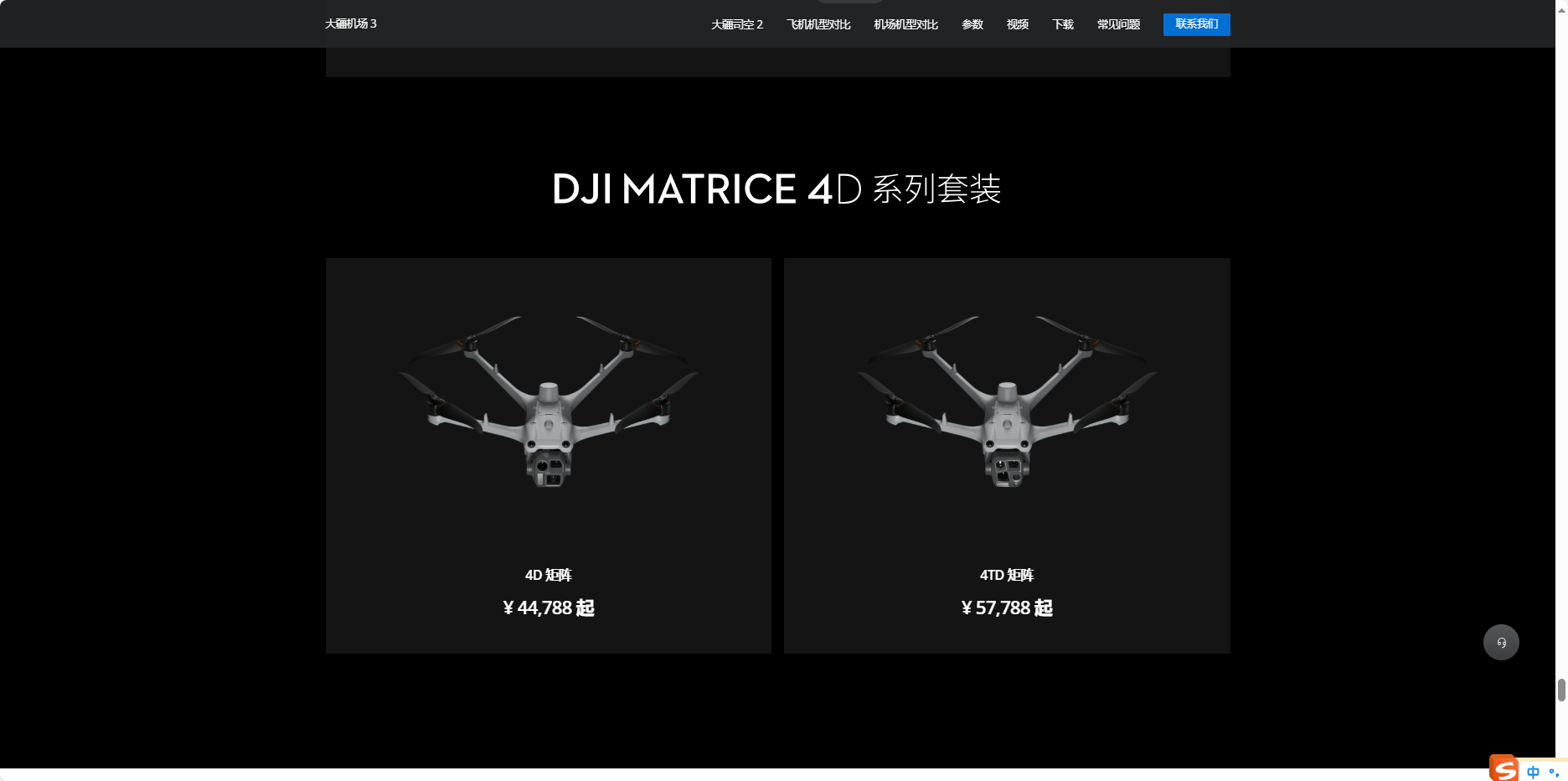Open the 视频 videos section
The image size is (1568, 781).
[x=1017, y=24]
